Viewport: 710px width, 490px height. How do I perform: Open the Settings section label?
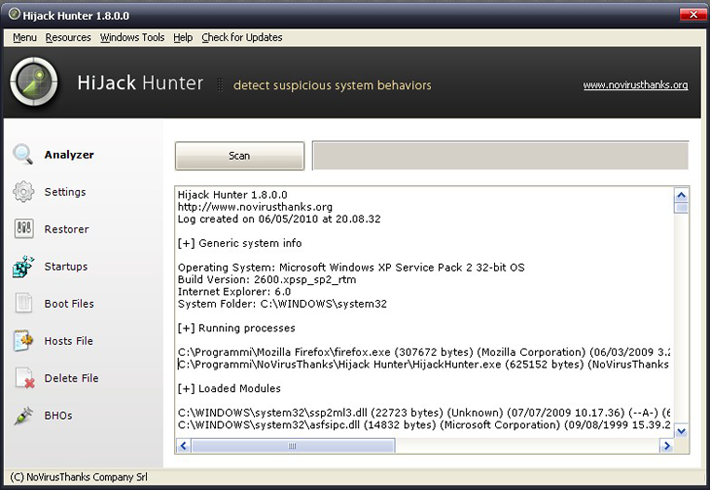[x=65, y=192]
